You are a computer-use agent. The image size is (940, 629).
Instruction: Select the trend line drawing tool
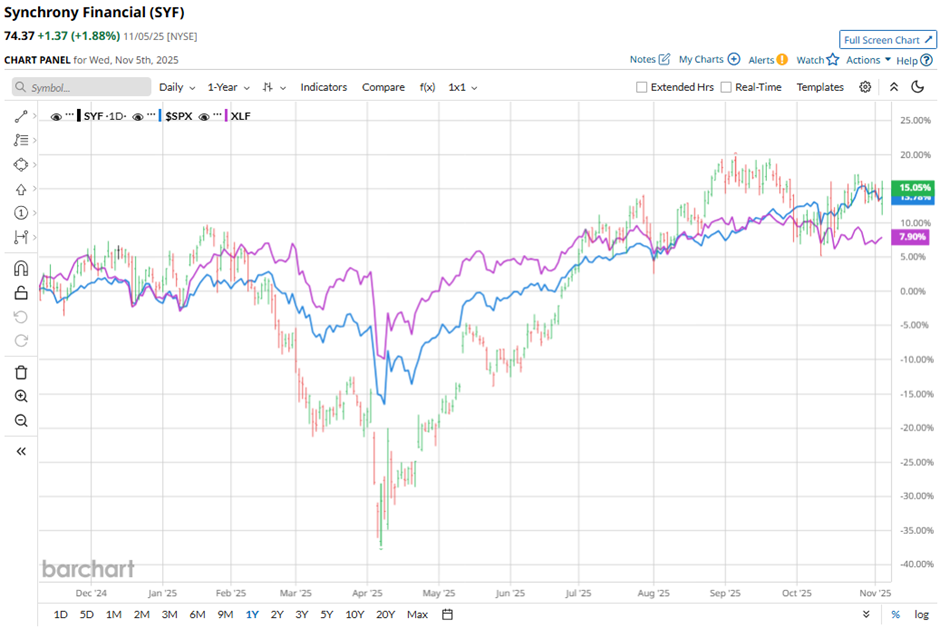pyautogui.click(x=21, y=117)
